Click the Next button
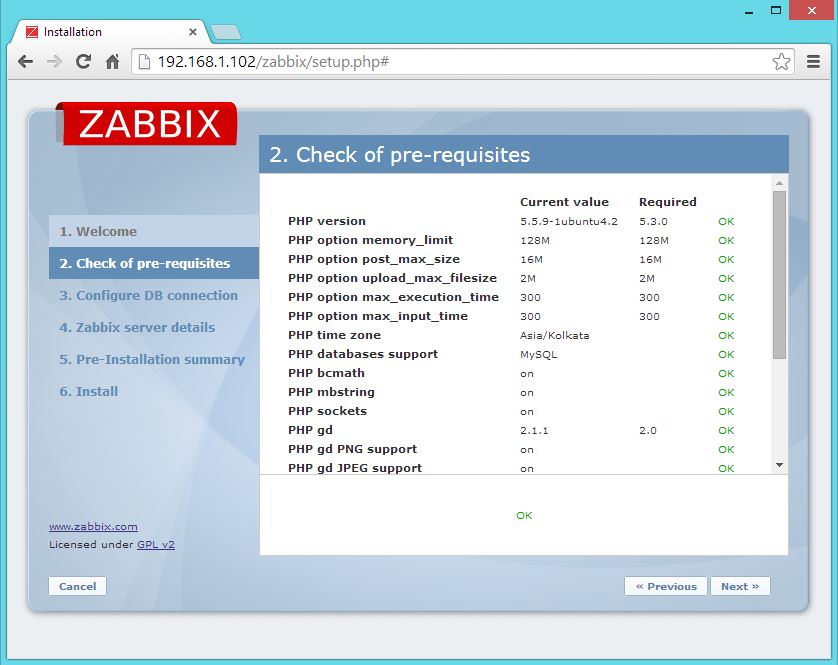This screenshot has height=665, width=838. 740,586
